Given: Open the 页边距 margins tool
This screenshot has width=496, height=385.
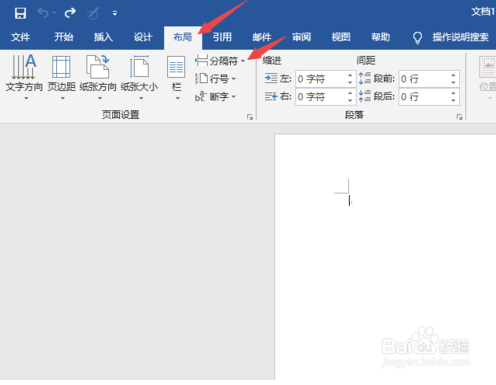Looking at the screenshot, I should (x=62, y=73).
